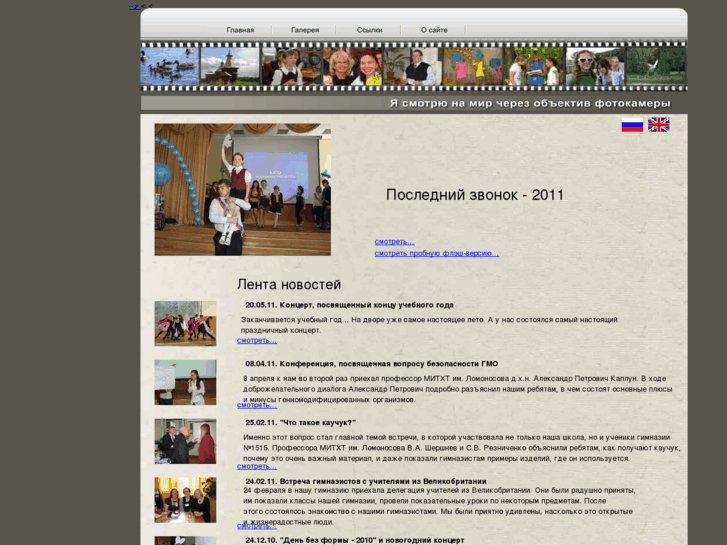
Task: Click the headline 'Последний звонок - 2011'
Action: point(475,195)
